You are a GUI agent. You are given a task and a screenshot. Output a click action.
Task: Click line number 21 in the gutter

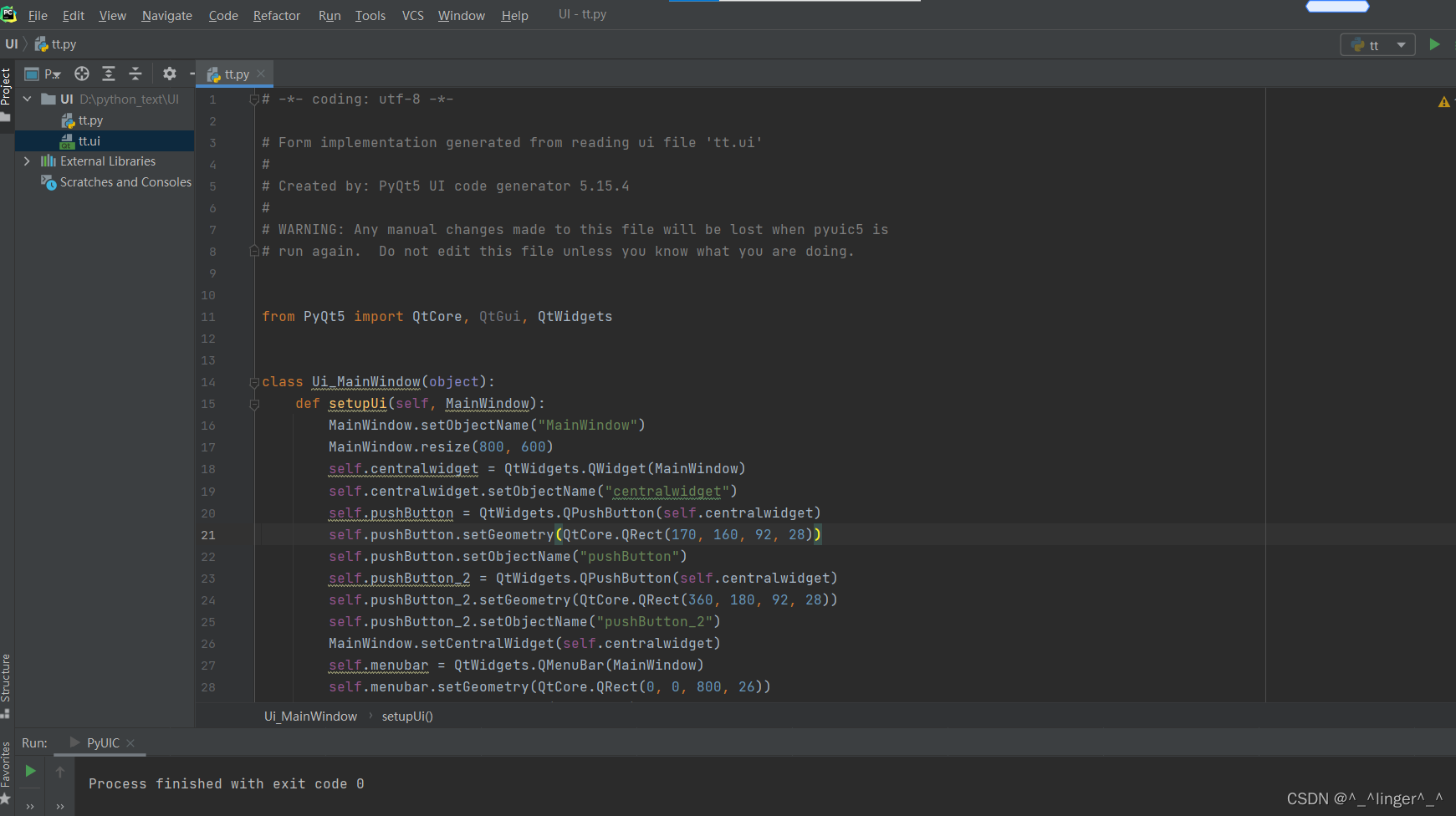coord(208,535)
